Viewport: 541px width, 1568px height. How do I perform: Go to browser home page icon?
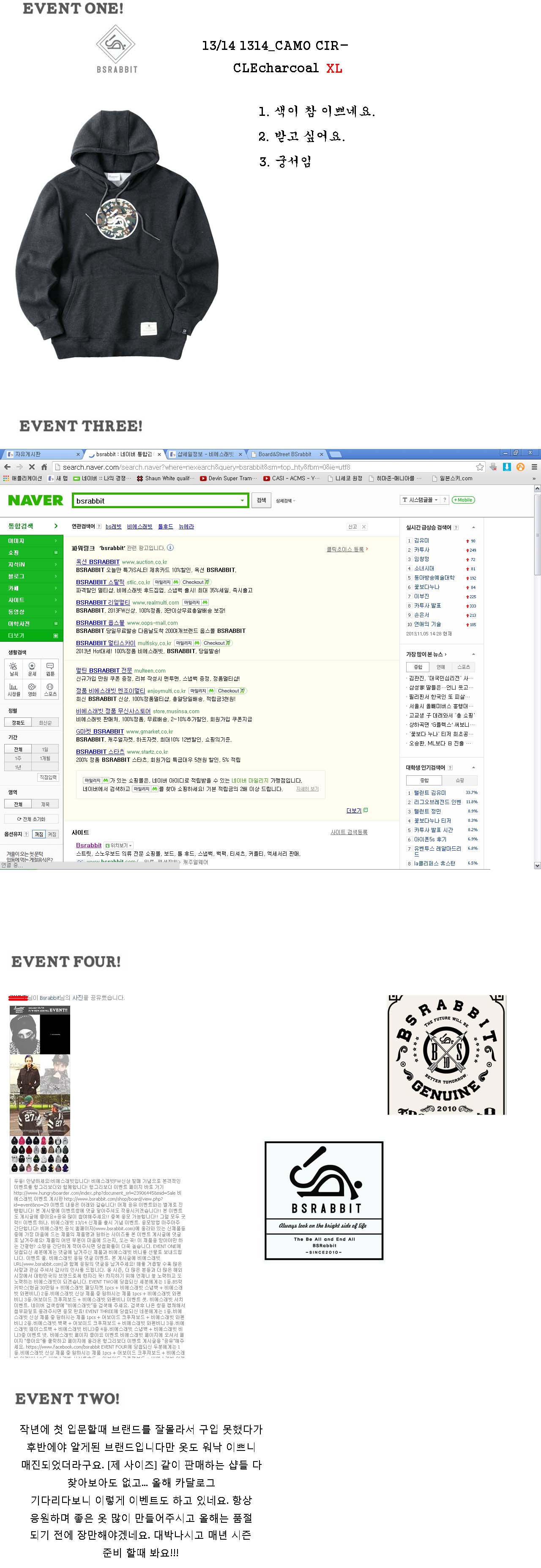(44, 467)
